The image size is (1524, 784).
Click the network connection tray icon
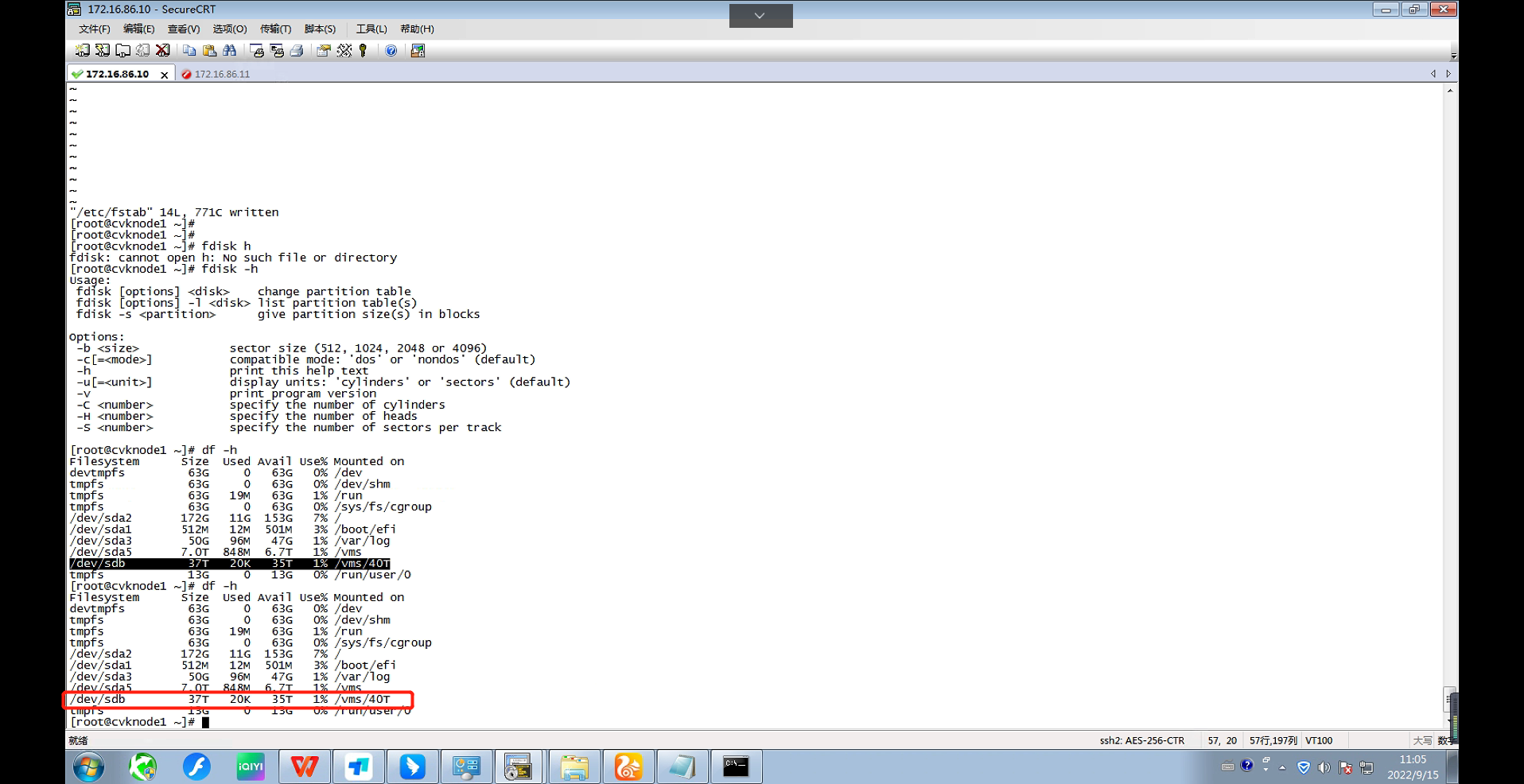pyautogui.click(x=1367, y=767)
